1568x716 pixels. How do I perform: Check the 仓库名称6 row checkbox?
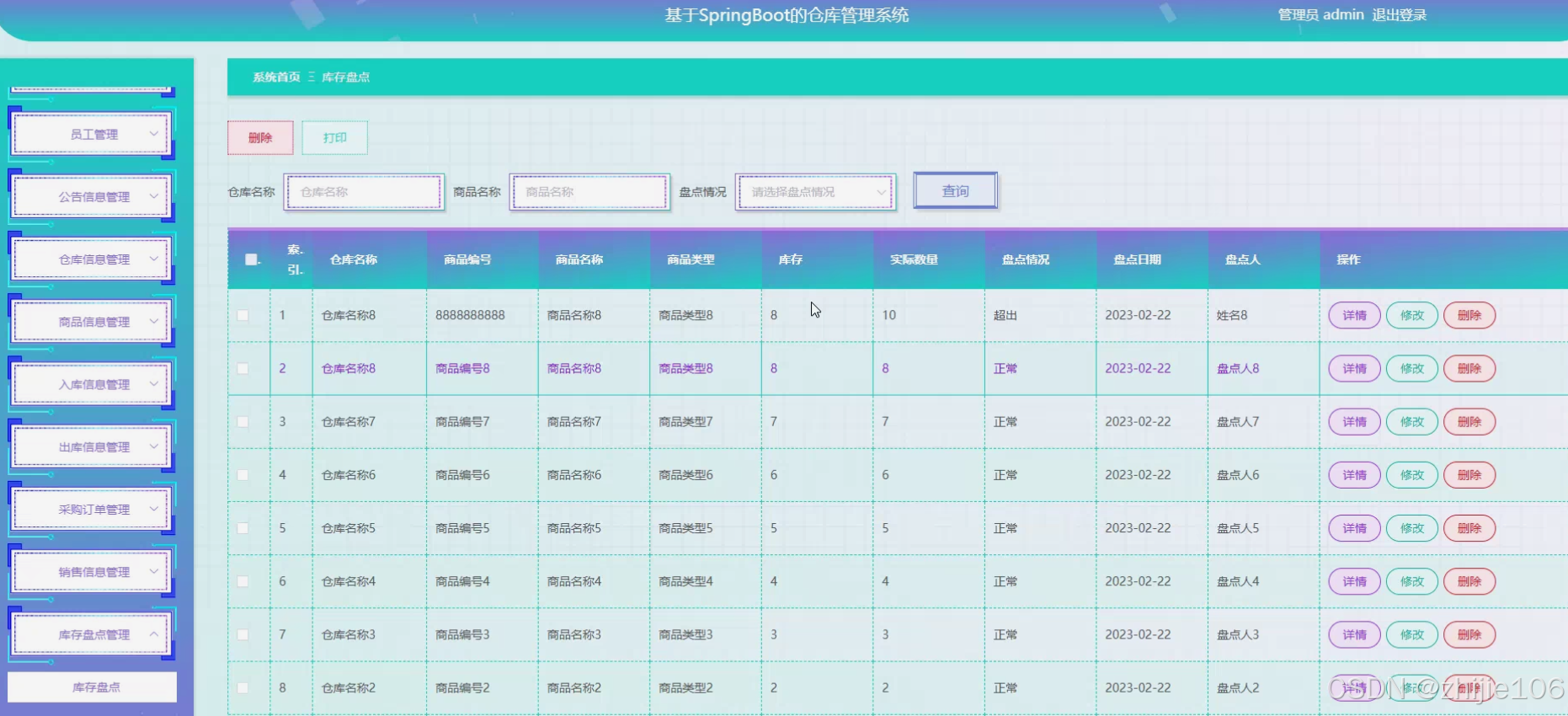point(243,475)
